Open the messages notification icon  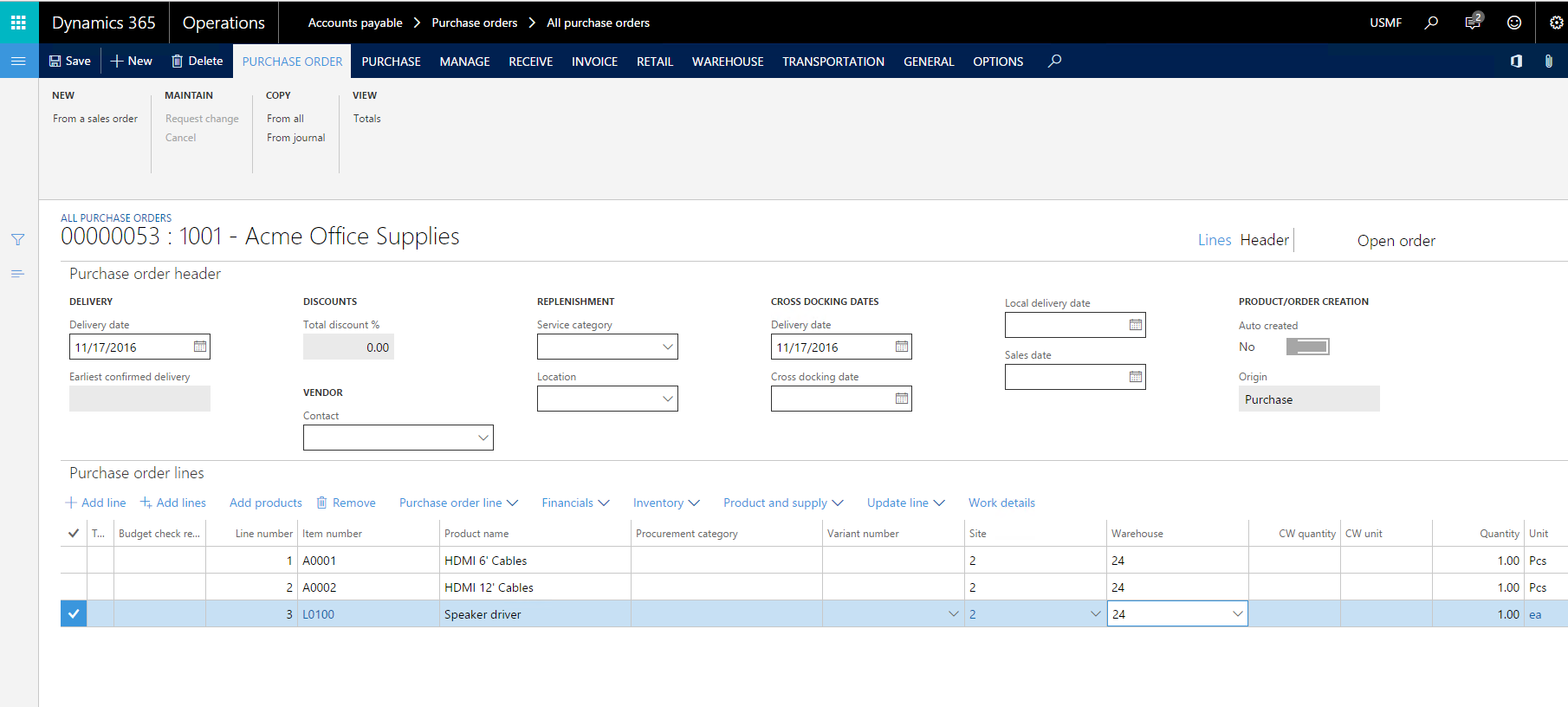coord(1473,23)
